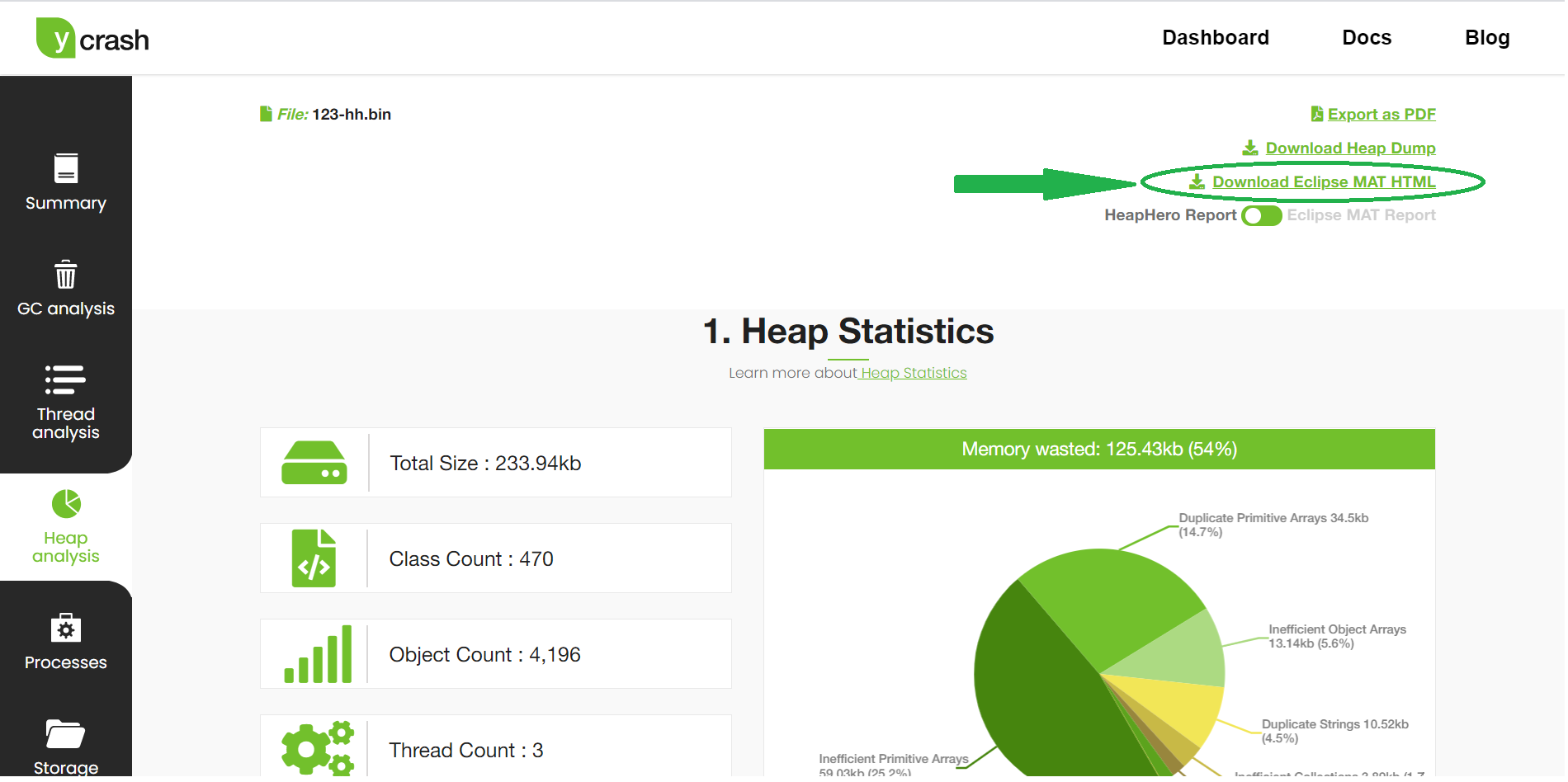Click the yCrash logo
Screen dimensions: 1568x782
92,39
